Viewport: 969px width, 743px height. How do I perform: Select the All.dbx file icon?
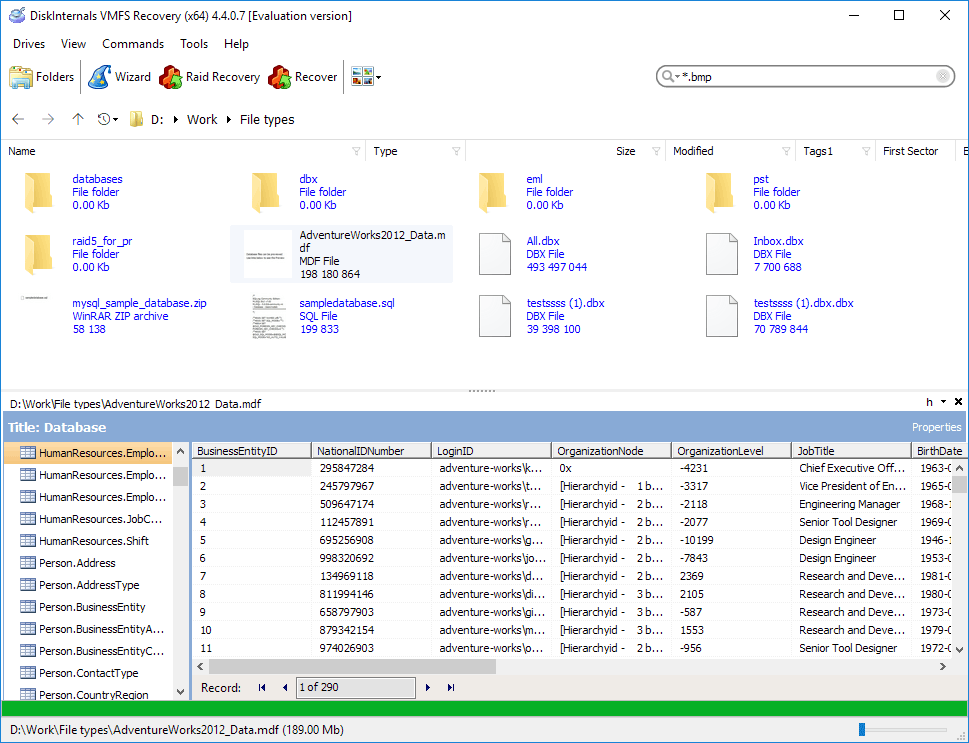pos(495,254)
